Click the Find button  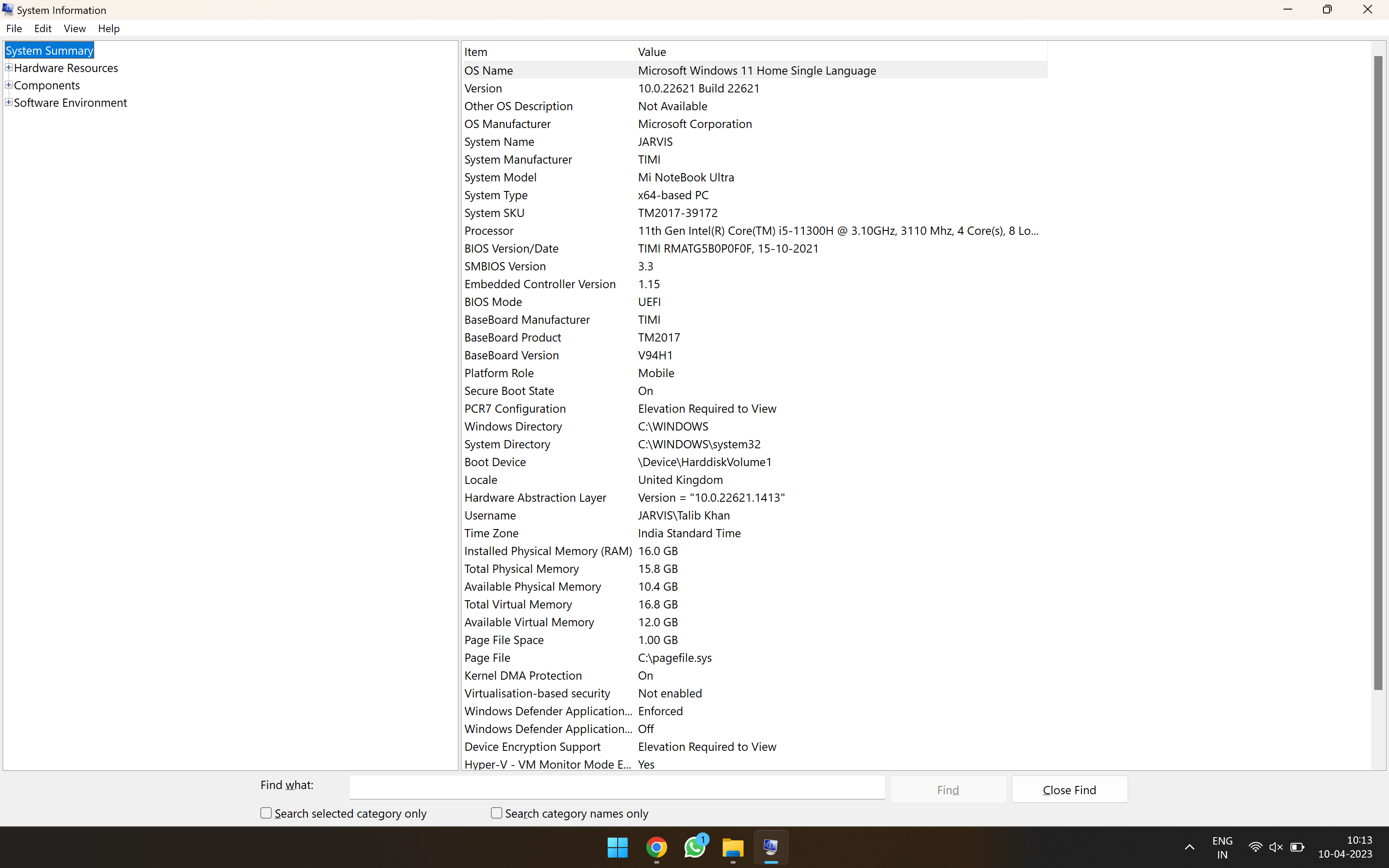coord(948,790)
